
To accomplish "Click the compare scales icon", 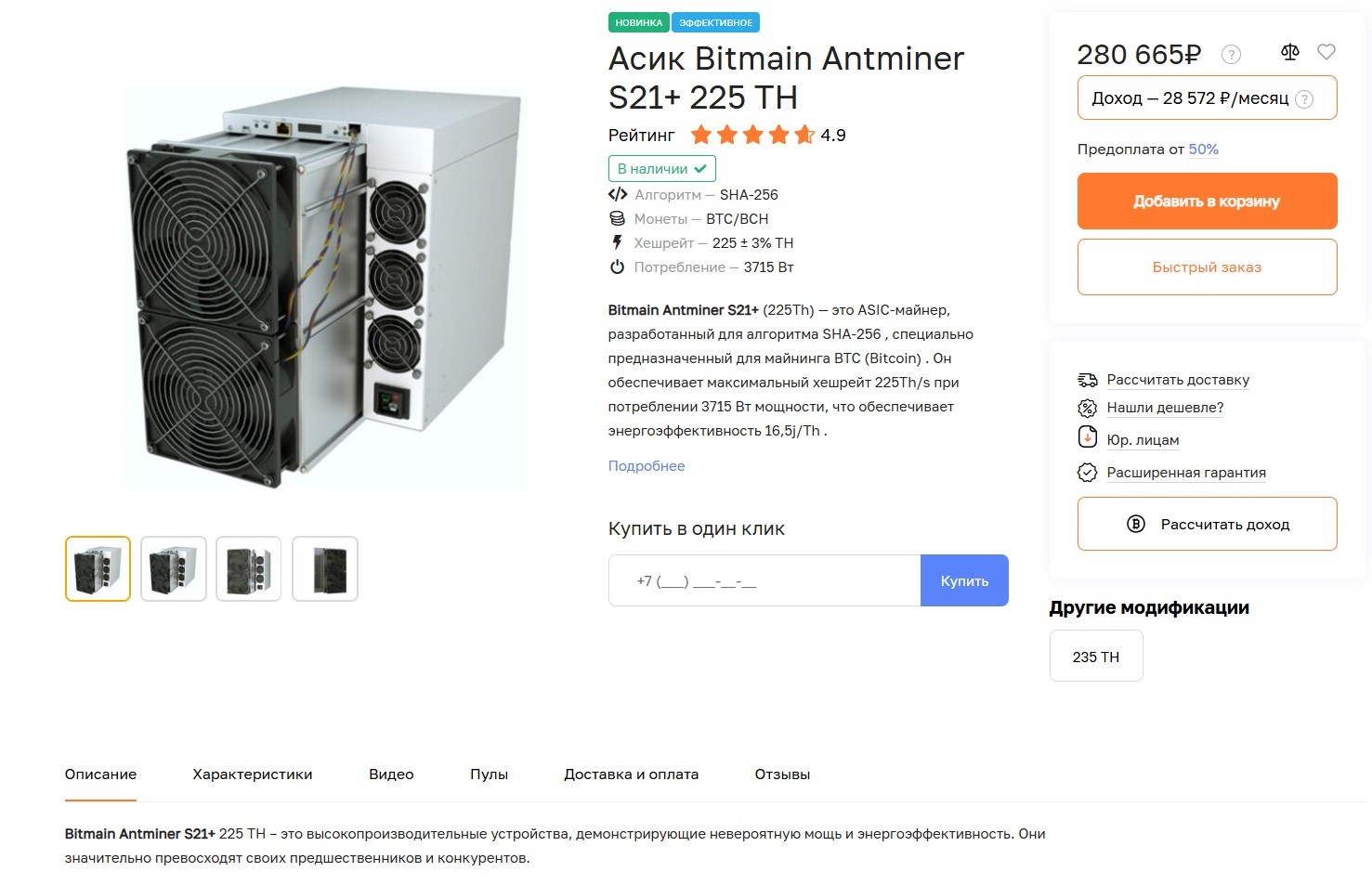I will point(1290,52).
